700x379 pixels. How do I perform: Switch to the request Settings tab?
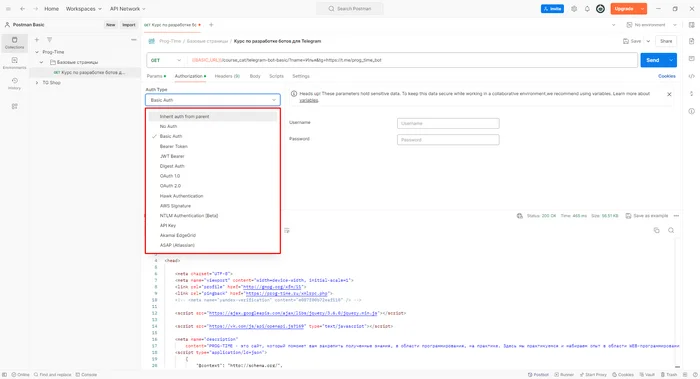click(x=301, y=76)
